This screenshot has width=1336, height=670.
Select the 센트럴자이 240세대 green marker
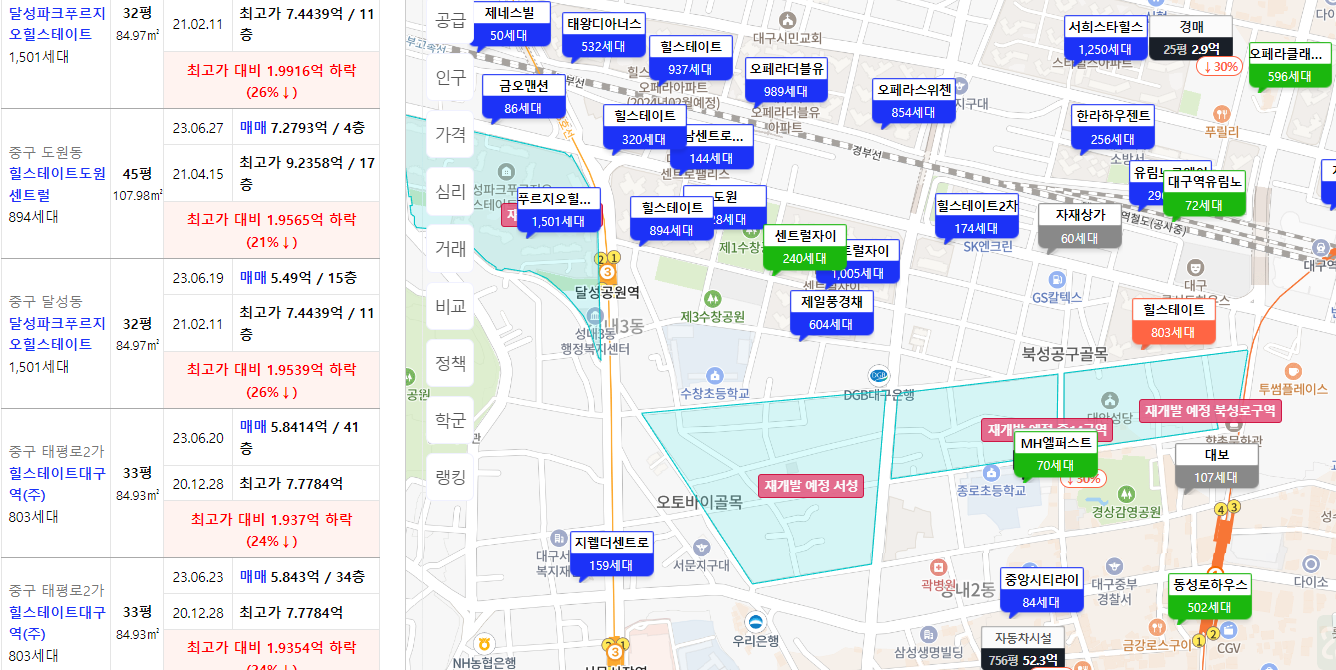(805, 247)
